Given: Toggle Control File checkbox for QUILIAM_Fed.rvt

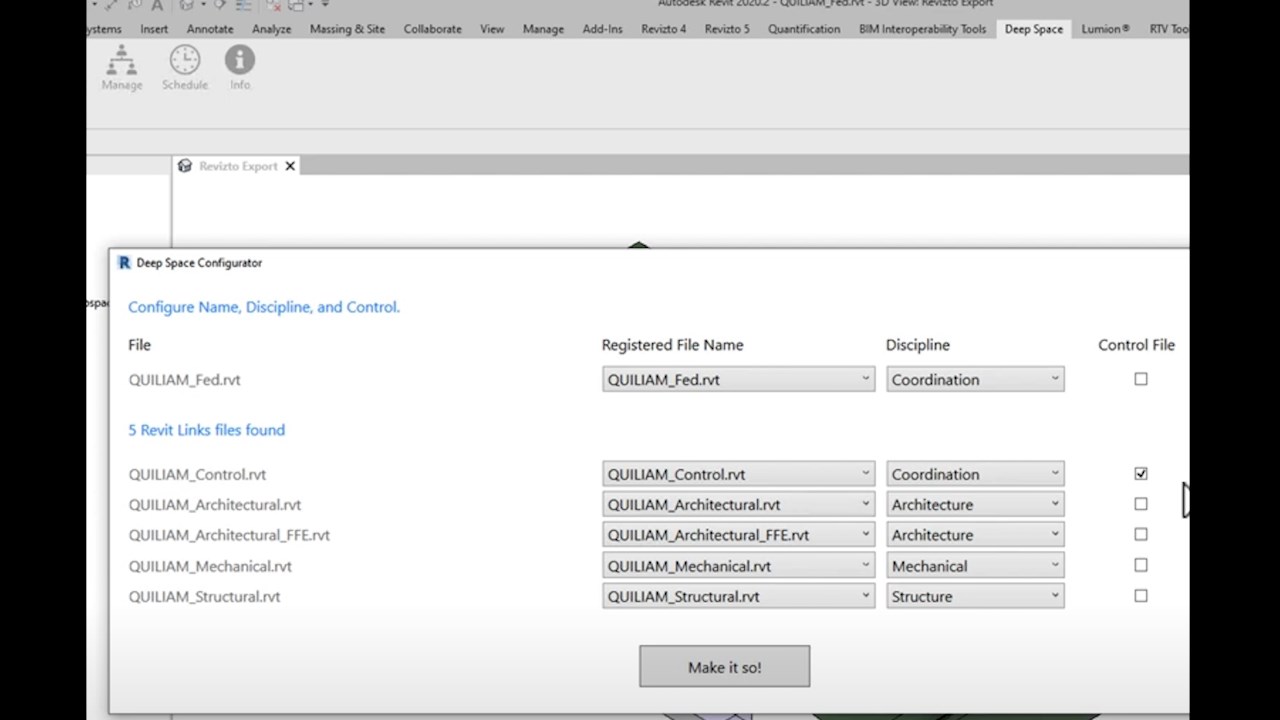Looking at the screenshot, I should pos(1141,379).
